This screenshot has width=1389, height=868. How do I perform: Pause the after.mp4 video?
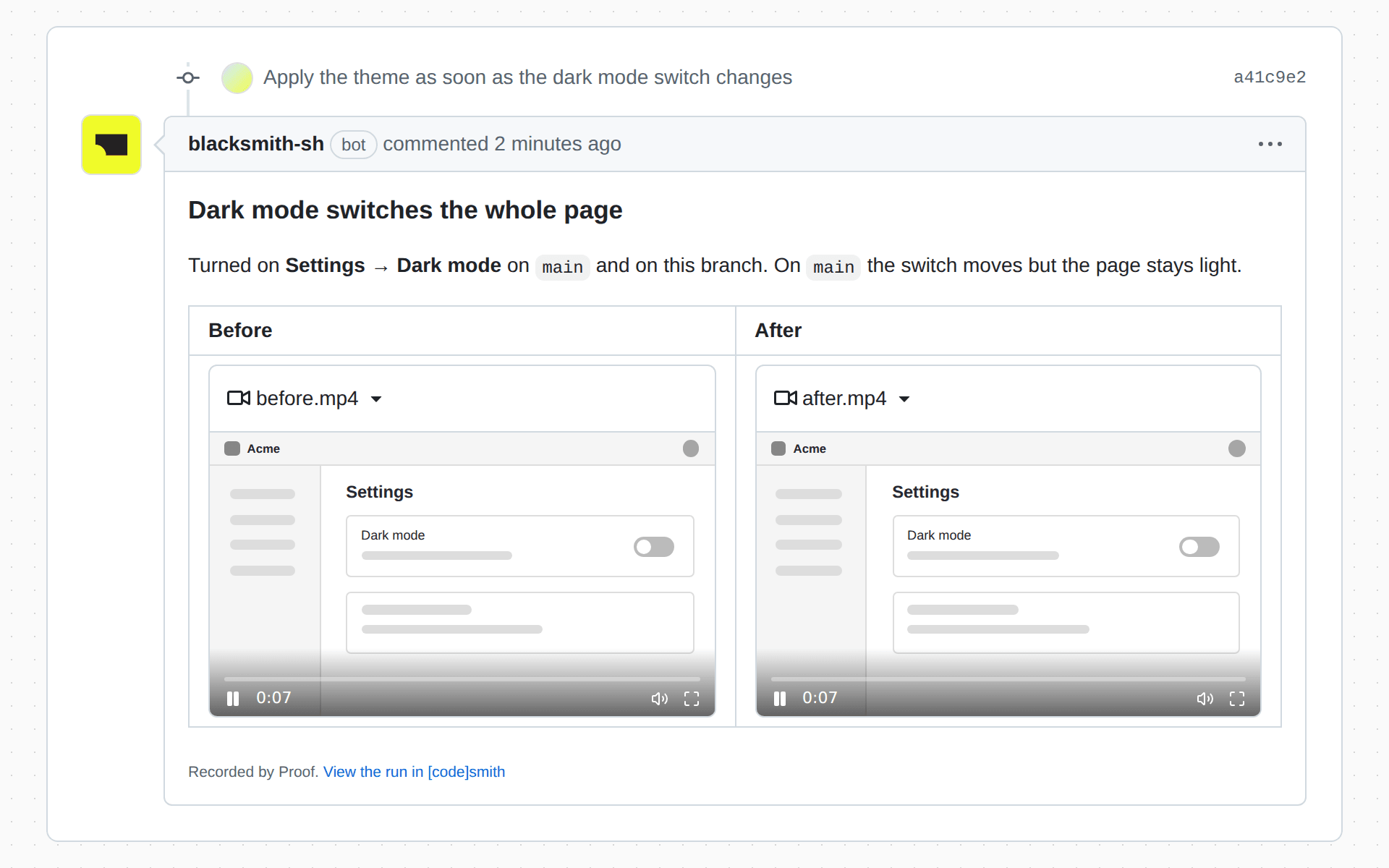pos(779,699)
